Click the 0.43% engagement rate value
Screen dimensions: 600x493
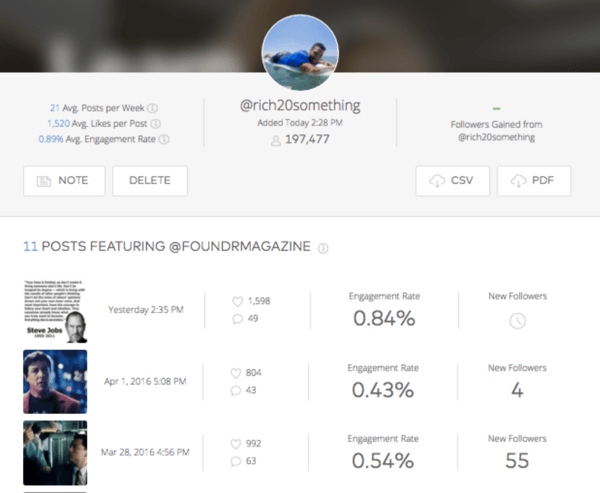click(x=383, y=390)
